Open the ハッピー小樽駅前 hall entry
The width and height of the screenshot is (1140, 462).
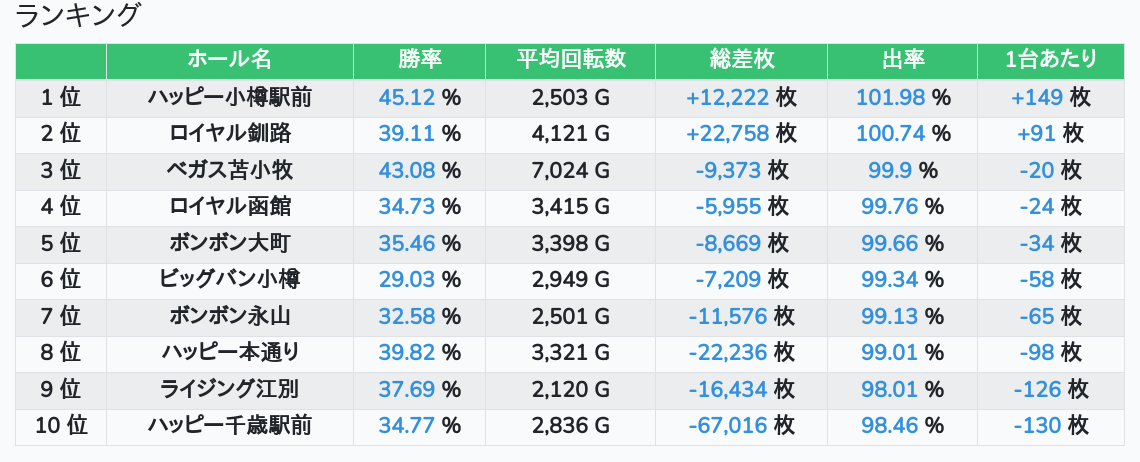pyautogui.click(x=229, y=97)
